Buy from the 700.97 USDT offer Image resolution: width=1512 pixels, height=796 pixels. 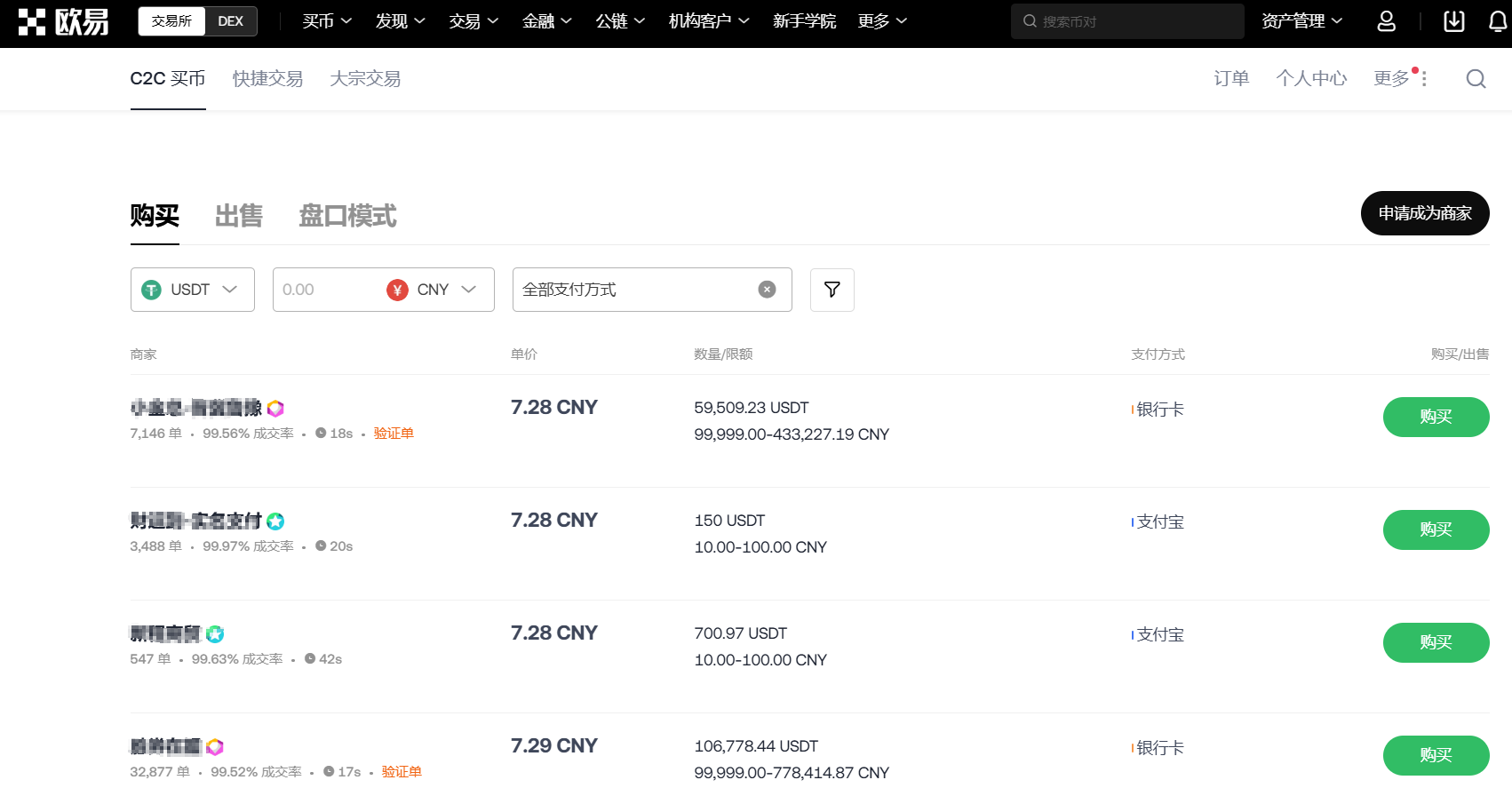(x=1436, y=642)
